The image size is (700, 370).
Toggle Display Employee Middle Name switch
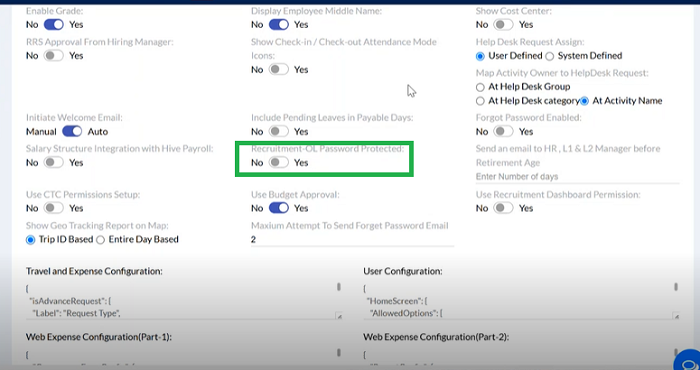coord(279,25)
